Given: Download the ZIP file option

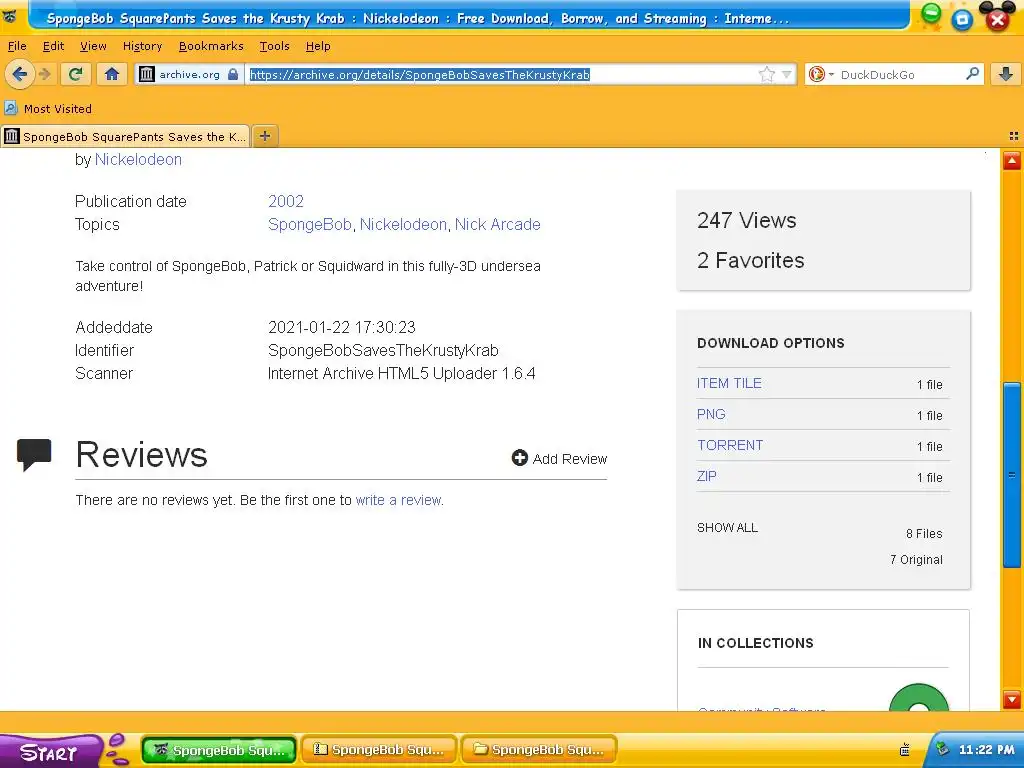Looking at the screenshot, I should [x=707, y=476].
